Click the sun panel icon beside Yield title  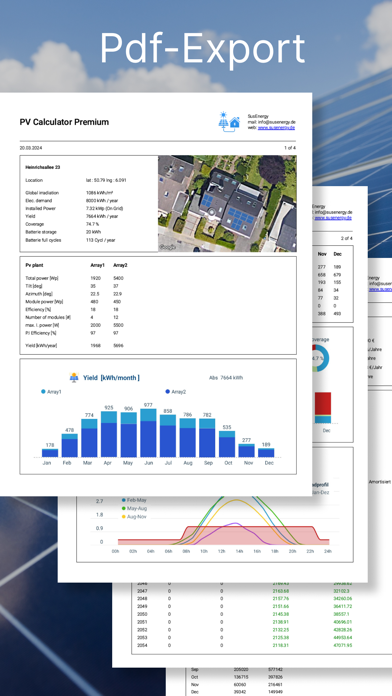pyautogui.click(x=74, y=377)
